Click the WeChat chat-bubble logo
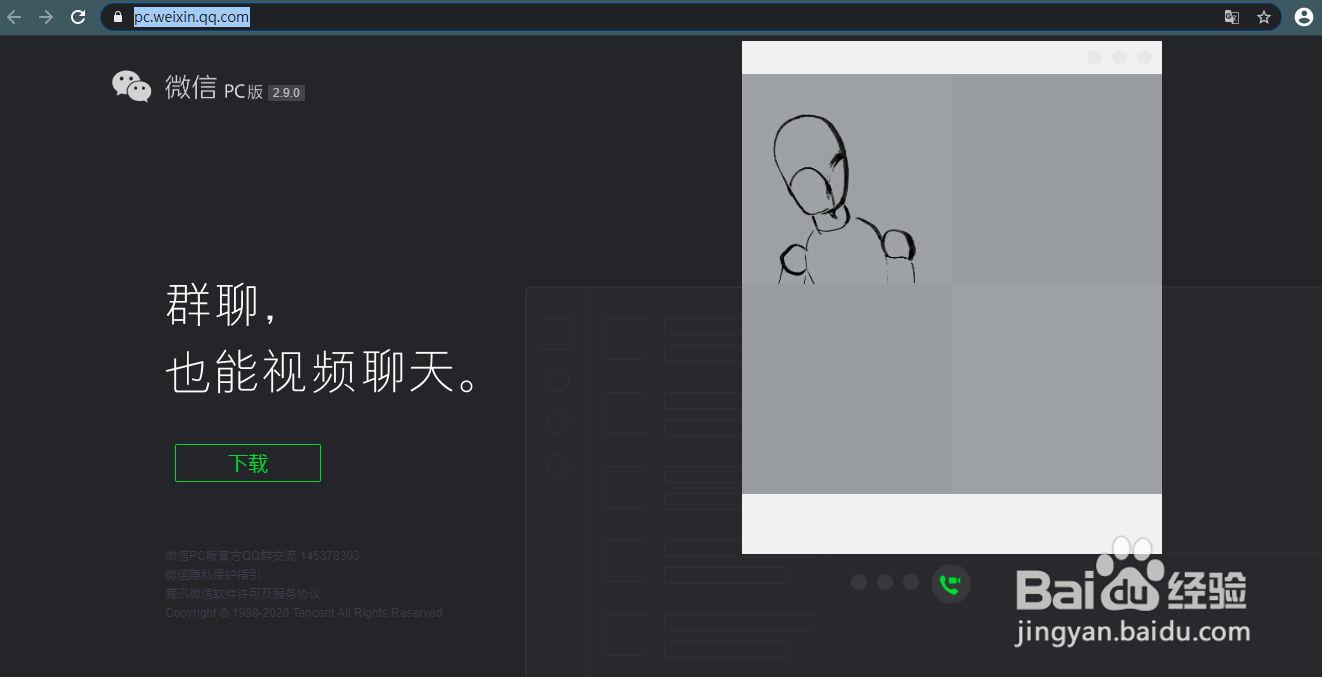Viewport: 1322px width, 677px height. (x=131, y=87)
